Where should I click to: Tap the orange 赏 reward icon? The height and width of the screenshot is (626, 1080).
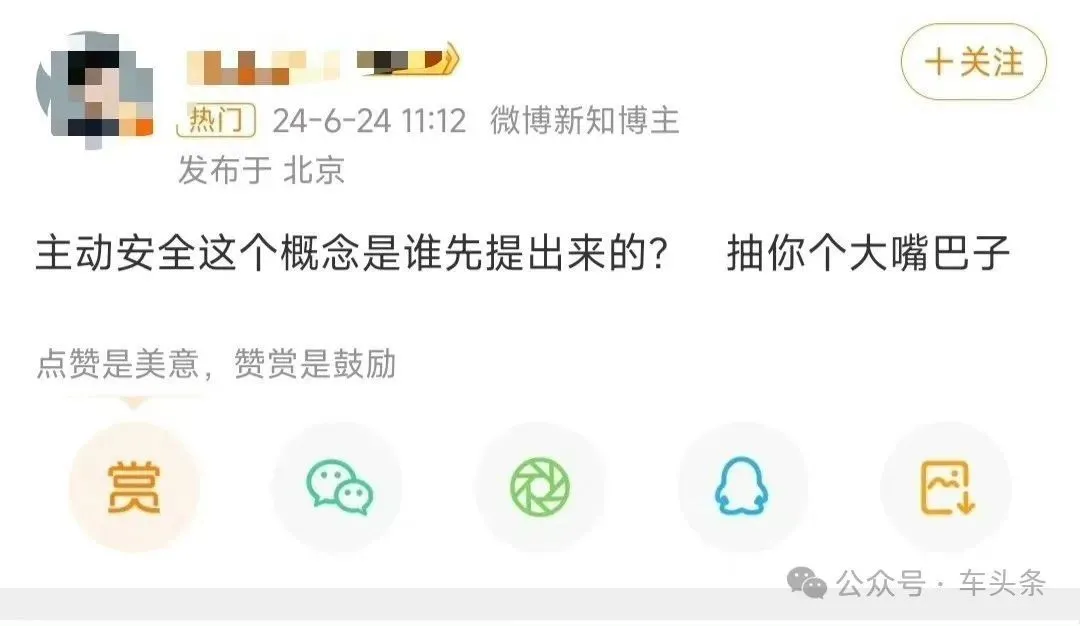[x=134, y=488]
